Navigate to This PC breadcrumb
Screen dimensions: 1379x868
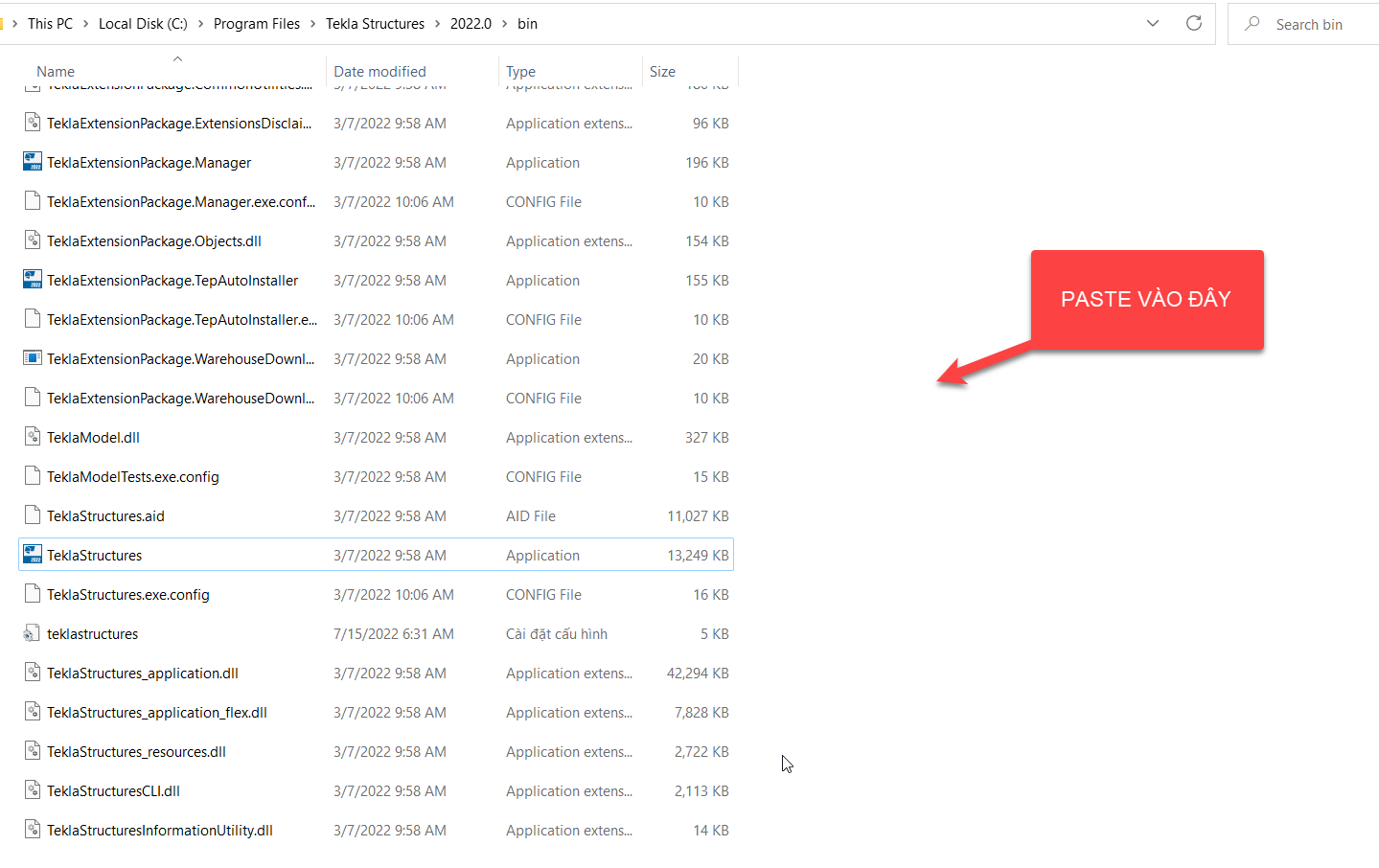point(50,24)
